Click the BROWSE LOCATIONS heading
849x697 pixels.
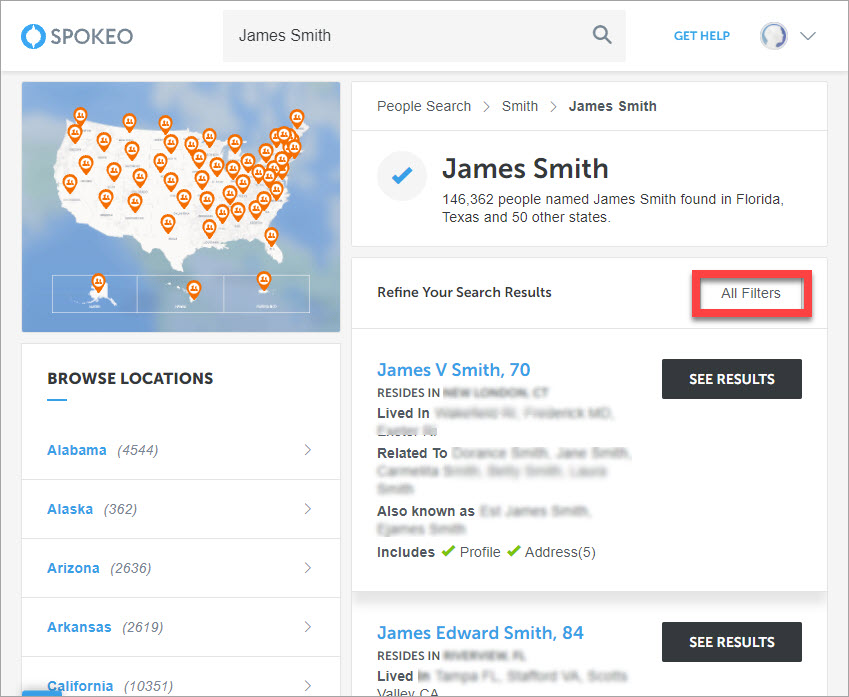(x=130, y=379)
